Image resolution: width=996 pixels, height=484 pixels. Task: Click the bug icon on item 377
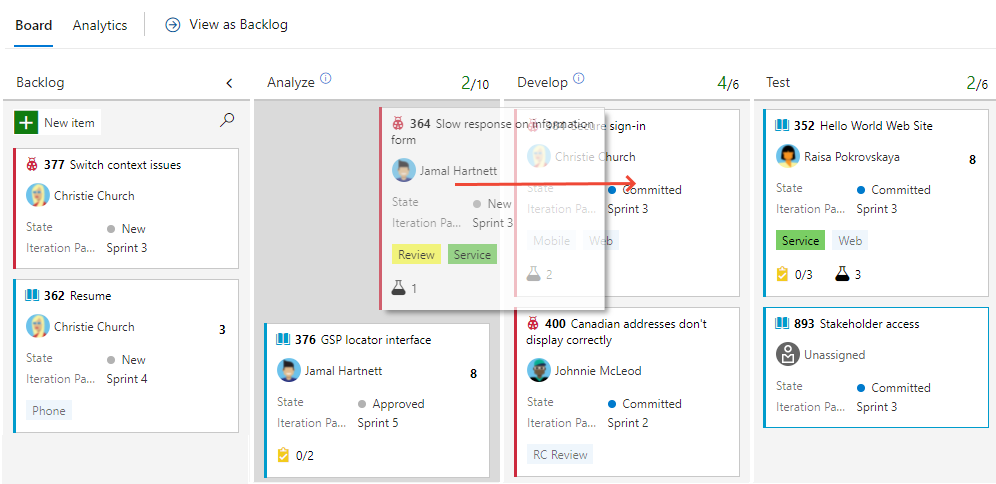32,165
